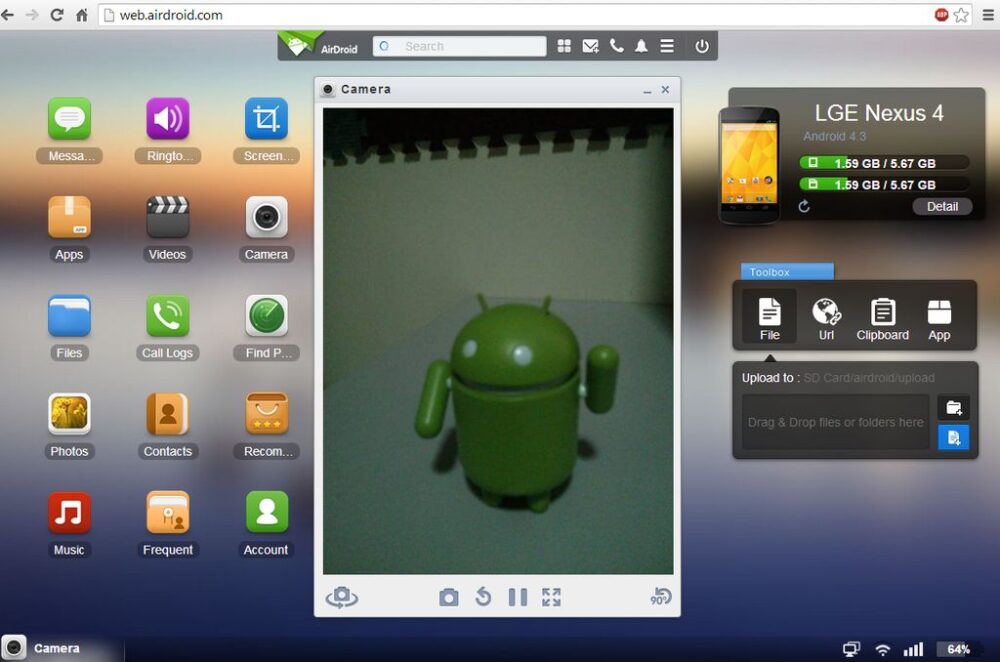
Task: Expand device info with the Detail button
Action: (x=941, y=206)
